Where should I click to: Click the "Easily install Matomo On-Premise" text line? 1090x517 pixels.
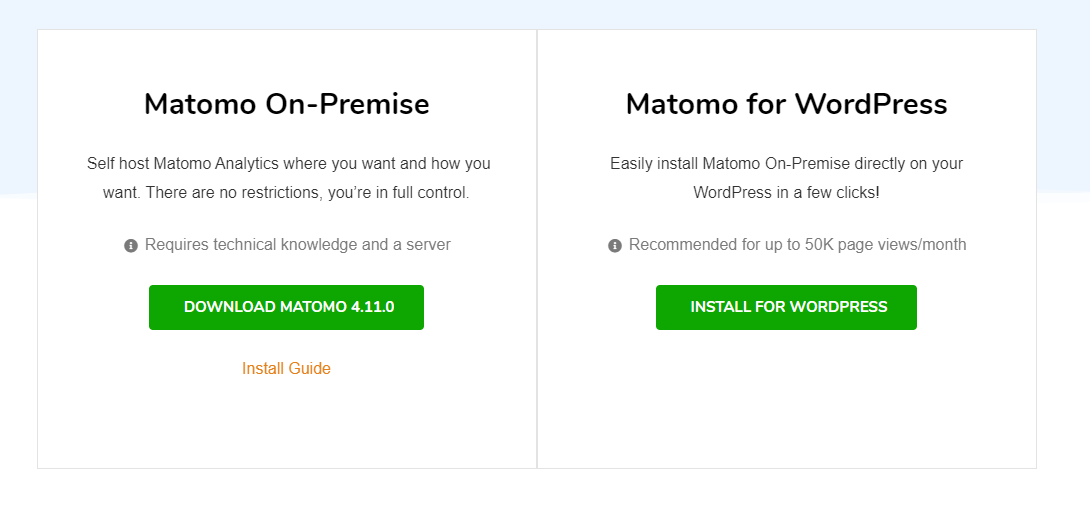786,165
